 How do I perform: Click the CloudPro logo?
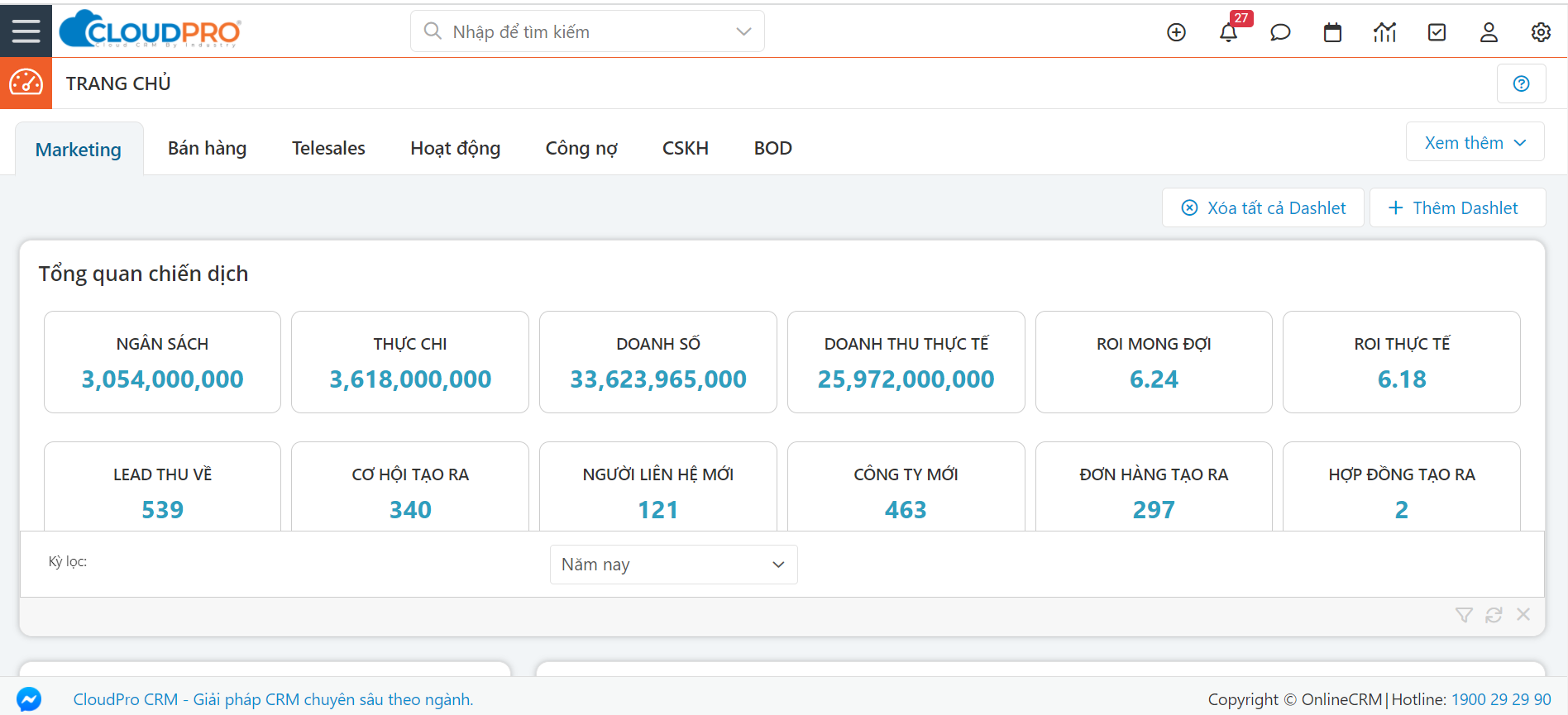150,30
